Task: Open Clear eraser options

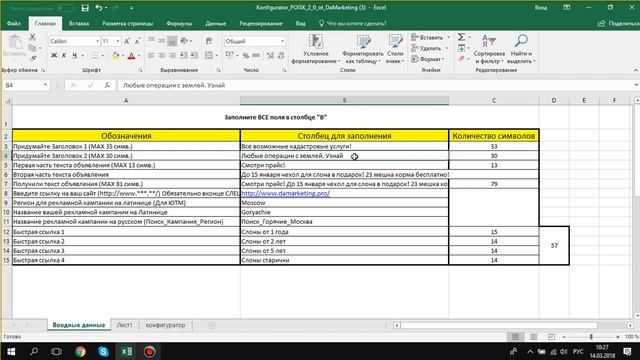Action: tap(461, 59)
